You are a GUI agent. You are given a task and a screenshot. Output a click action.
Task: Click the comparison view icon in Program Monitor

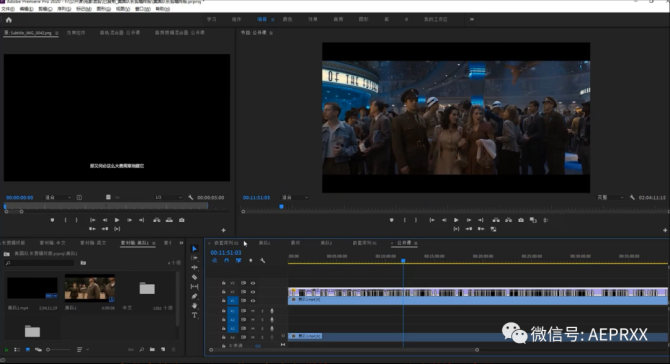click(x=533, y=220)
